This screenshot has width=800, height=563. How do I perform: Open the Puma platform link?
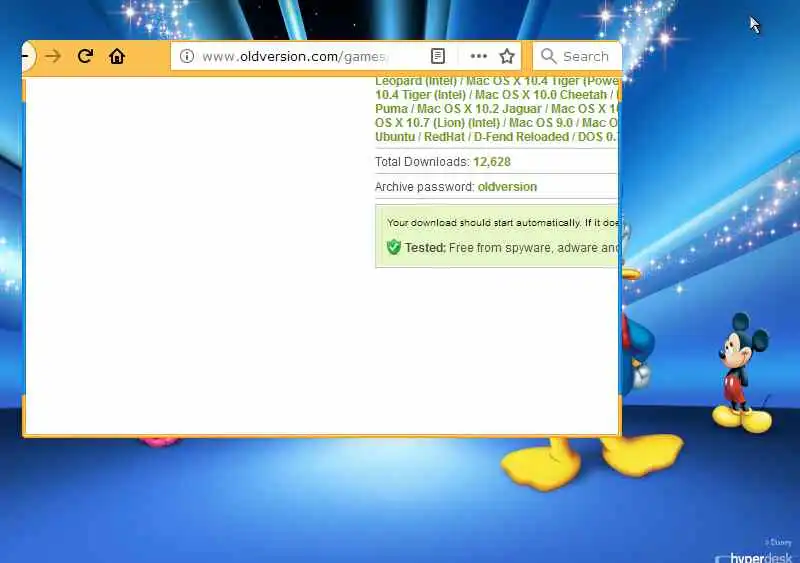(x=391, y=109)
